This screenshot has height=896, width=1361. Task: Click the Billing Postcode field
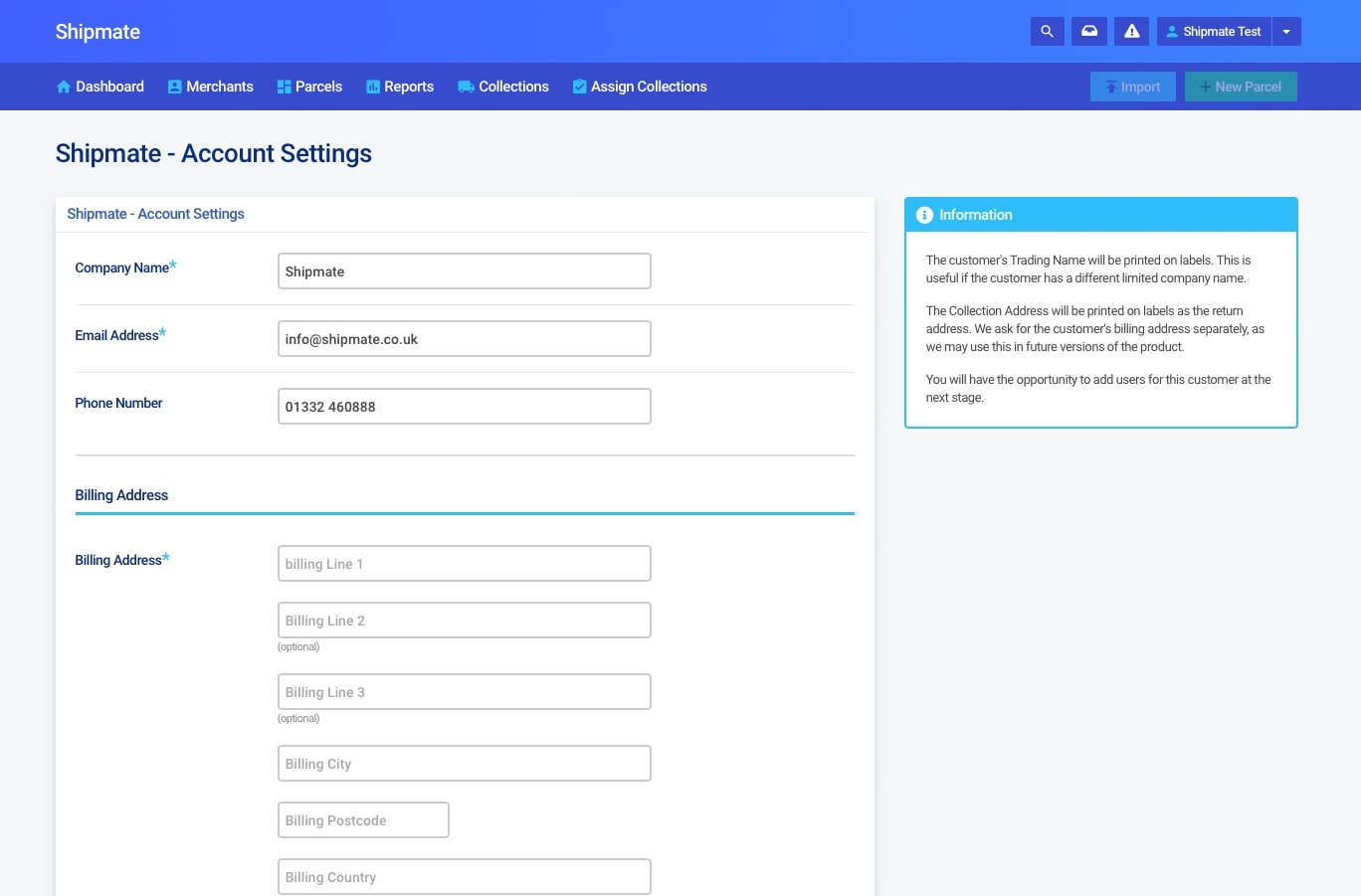[363, 820]
